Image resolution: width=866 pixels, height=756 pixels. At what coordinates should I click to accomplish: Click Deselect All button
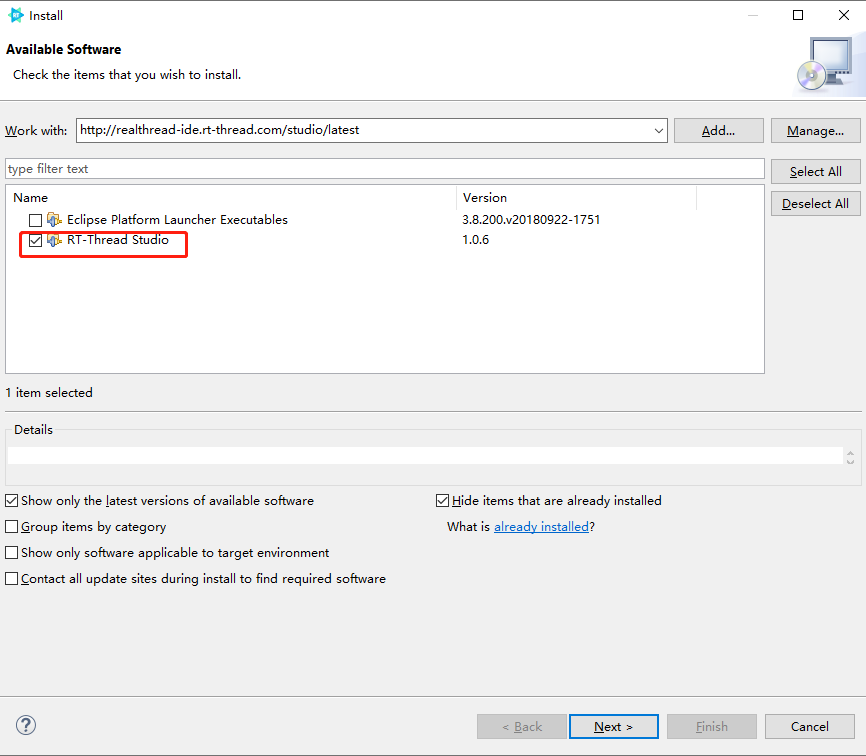coord(815,204)
